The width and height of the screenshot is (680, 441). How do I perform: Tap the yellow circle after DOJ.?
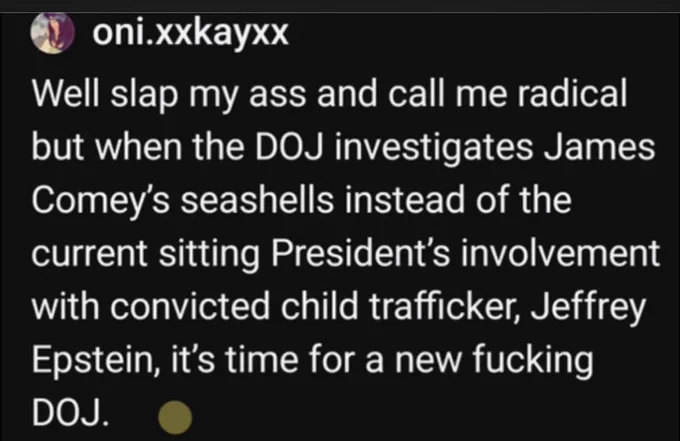click(x=175, y=417)
